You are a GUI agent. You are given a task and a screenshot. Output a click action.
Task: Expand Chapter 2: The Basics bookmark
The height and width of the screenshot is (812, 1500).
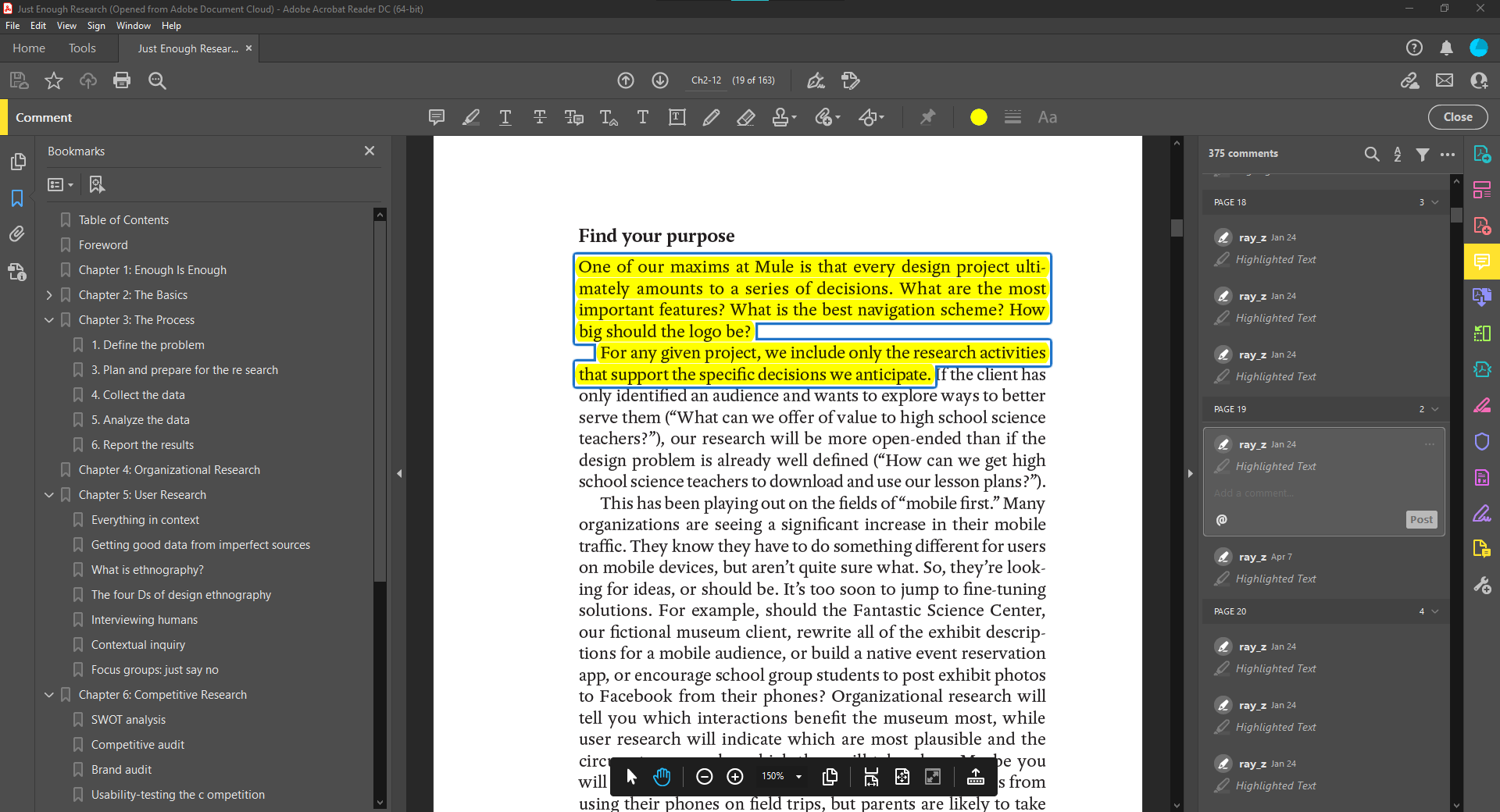click(x=49, y=295)
